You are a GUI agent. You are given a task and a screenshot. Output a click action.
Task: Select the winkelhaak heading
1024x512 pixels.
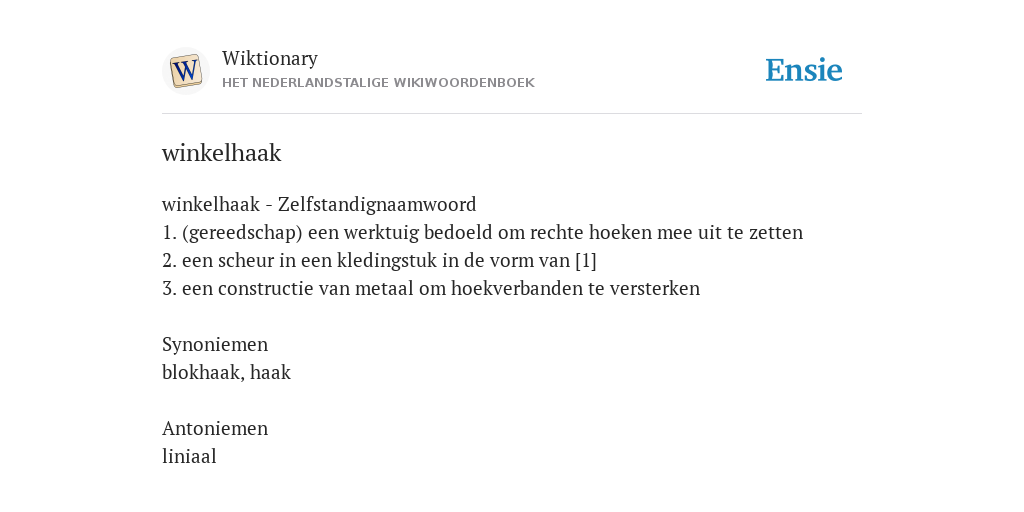(x=221, y=153)
